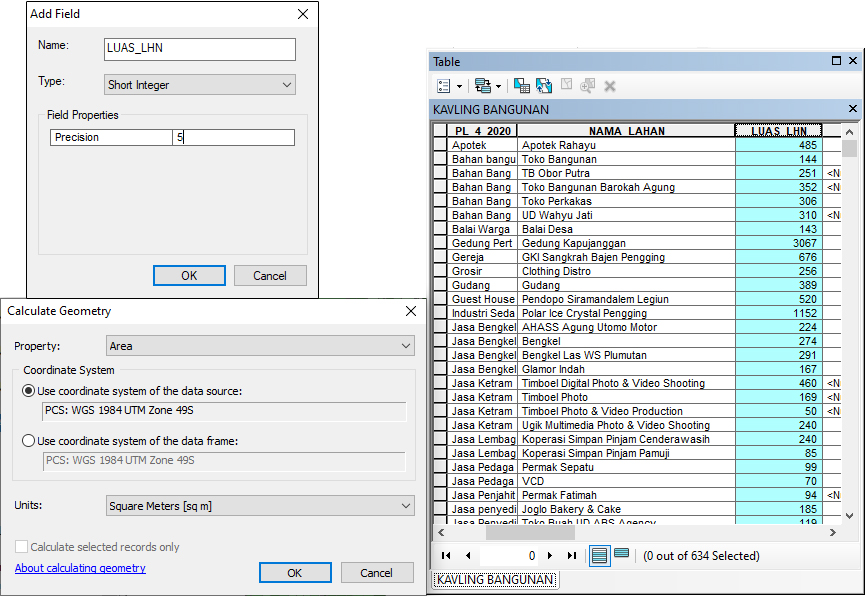
Task: Move to beginning of table records
Action: click(446, 556)
